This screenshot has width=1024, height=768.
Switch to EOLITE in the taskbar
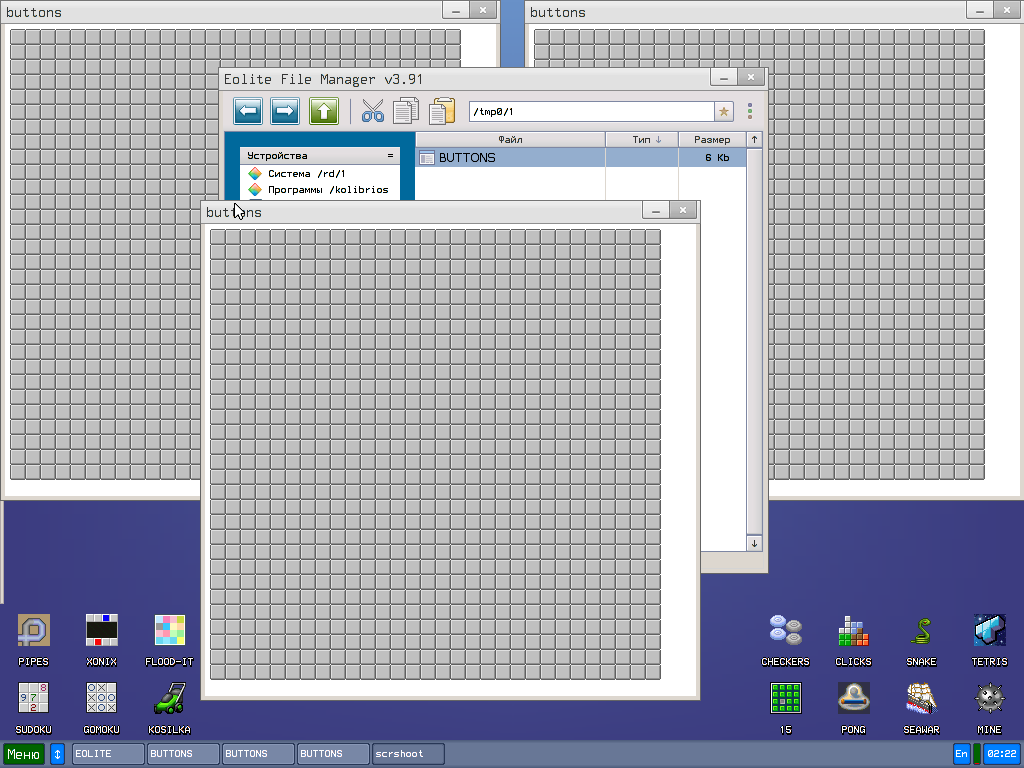click(108, 754)
